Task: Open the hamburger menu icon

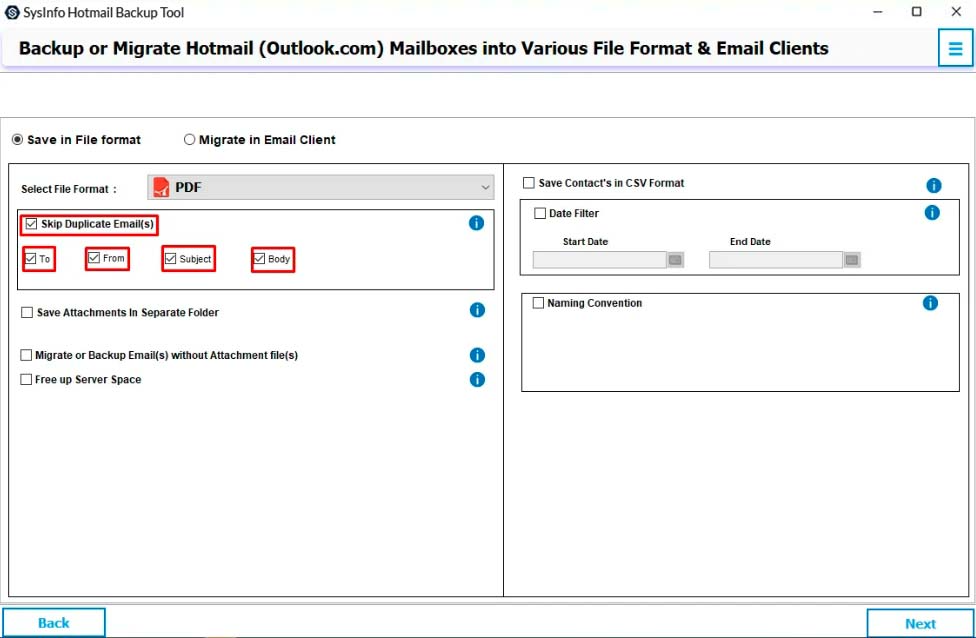Action: [955, 48]
